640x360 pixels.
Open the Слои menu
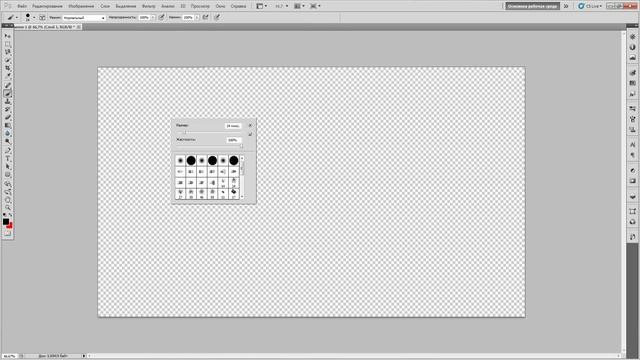(105, 6)
